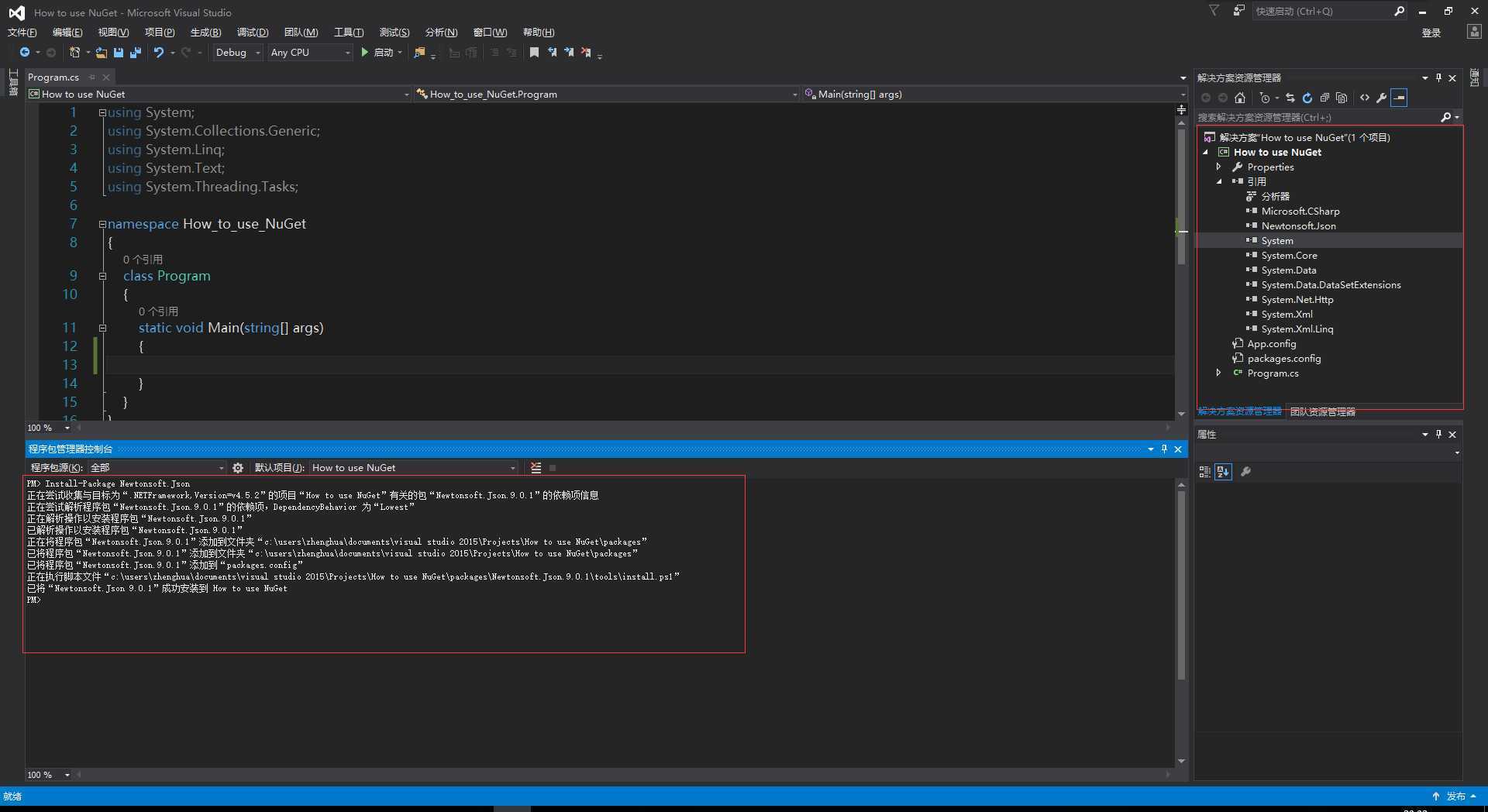Screen dimensions: 1488x812
Task: Open the Debug configuration dropdown
Action: pyautogui.click(x=238, y=53)
